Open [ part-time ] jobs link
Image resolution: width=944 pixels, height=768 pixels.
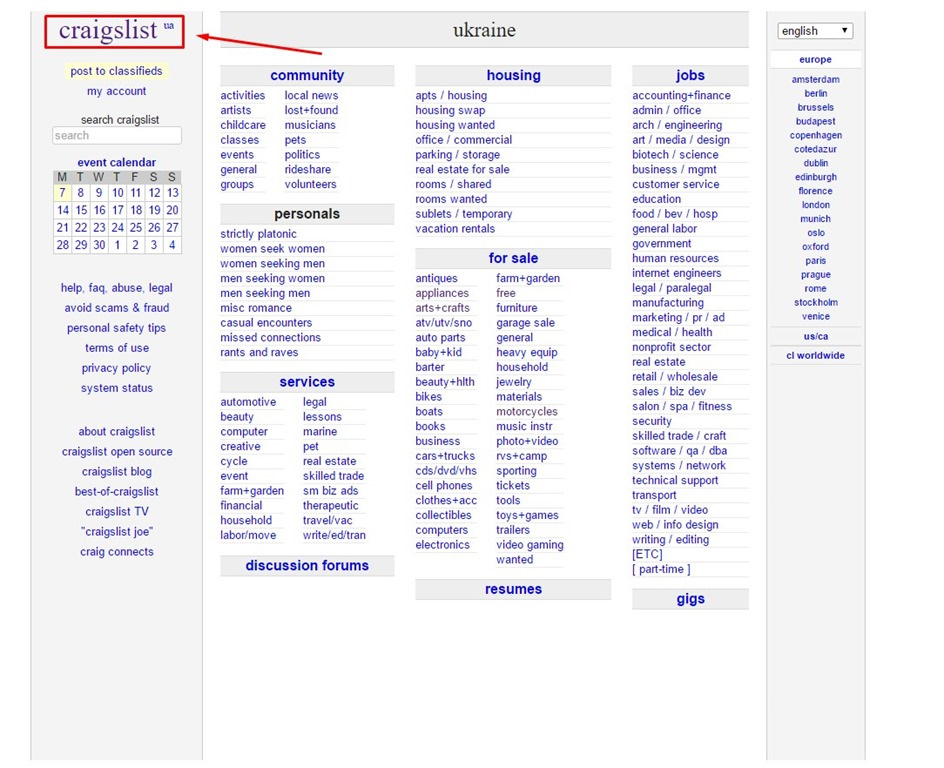click(661, 569)
